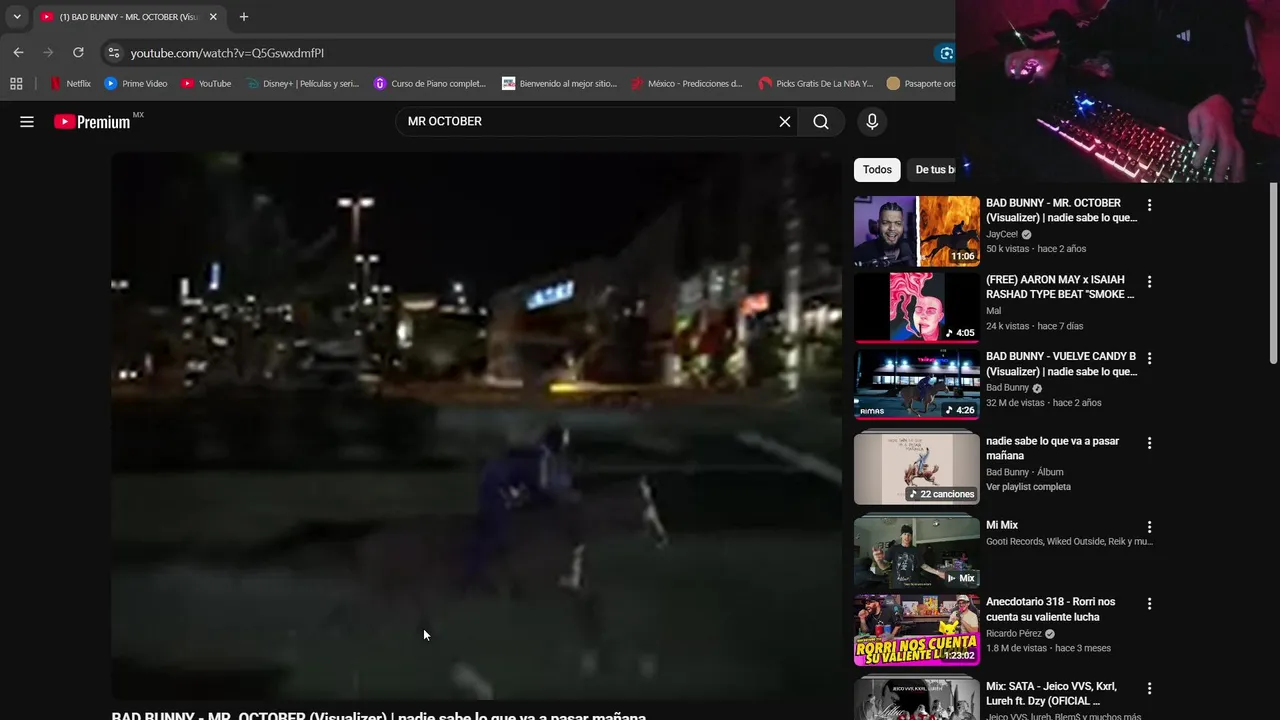Close the BAD BUNNY - MR. OCTOBER tab
Screen dimensions: 1280x720
coord(213,17)
